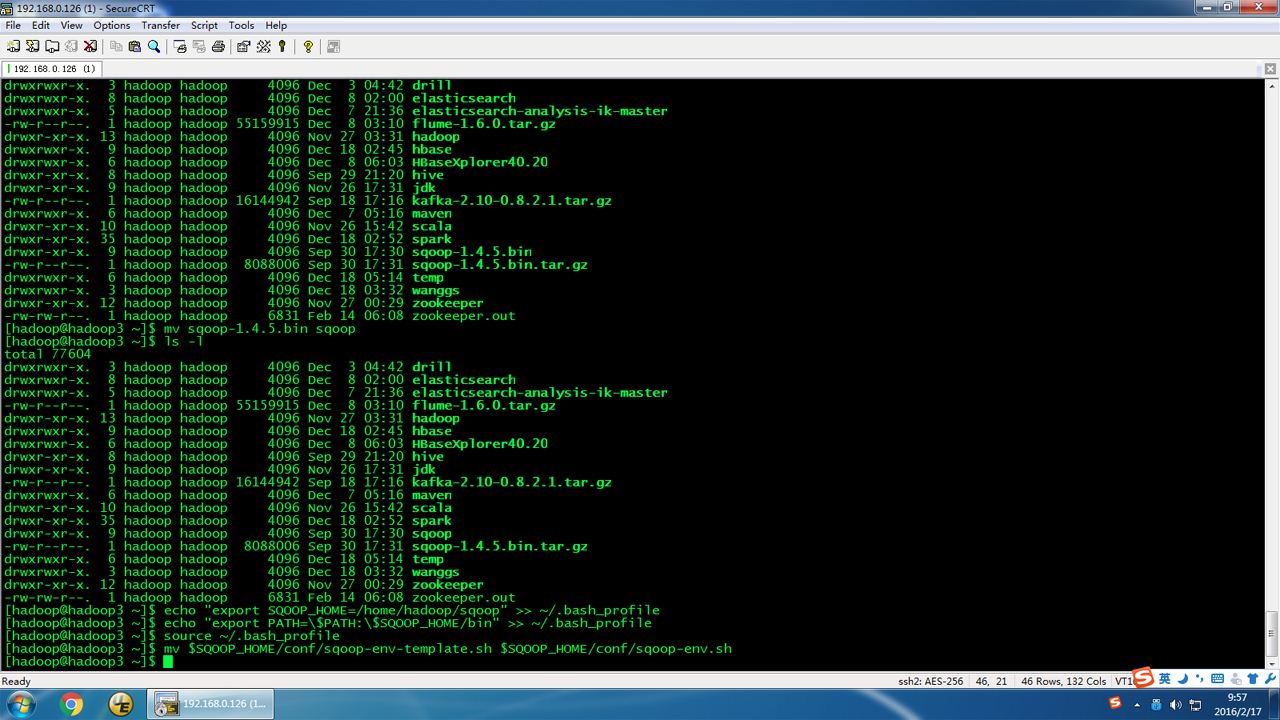This screenshot has height=720, width=1280.
Task: Click 'ssh2: AES-256' status bar entry
Action: pyautogui.click(x=930, y=681)
